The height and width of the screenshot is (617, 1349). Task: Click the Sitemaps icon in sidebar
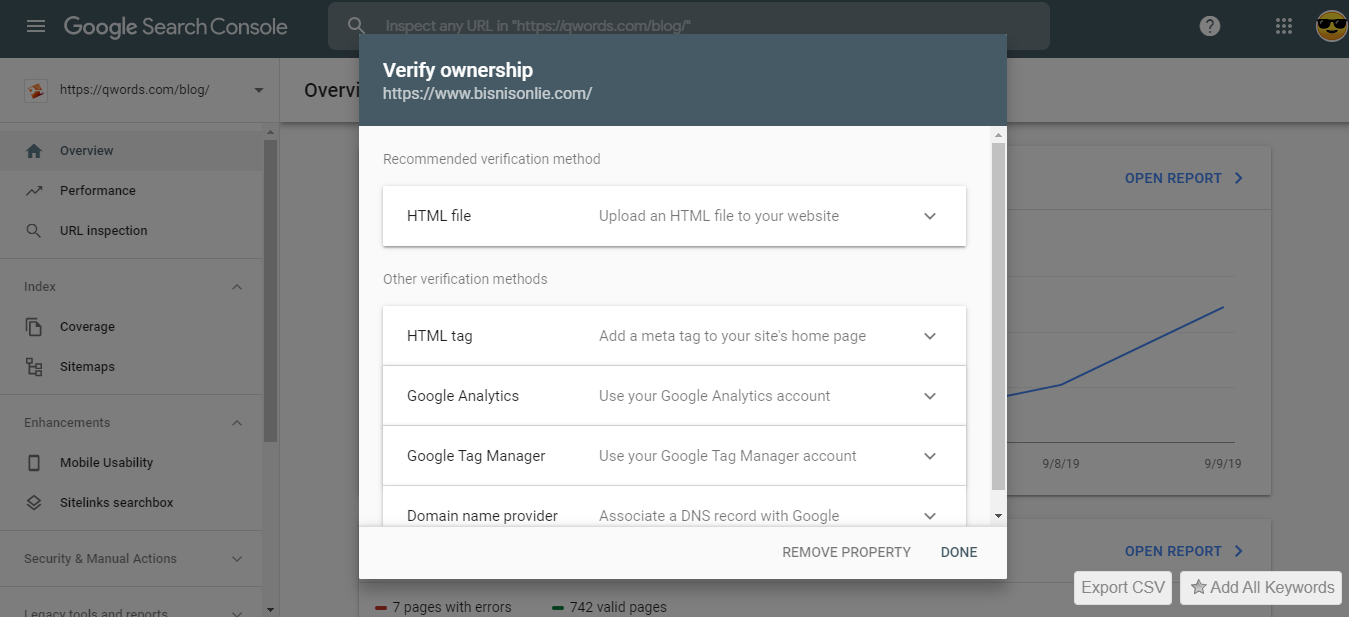point(34,367)
